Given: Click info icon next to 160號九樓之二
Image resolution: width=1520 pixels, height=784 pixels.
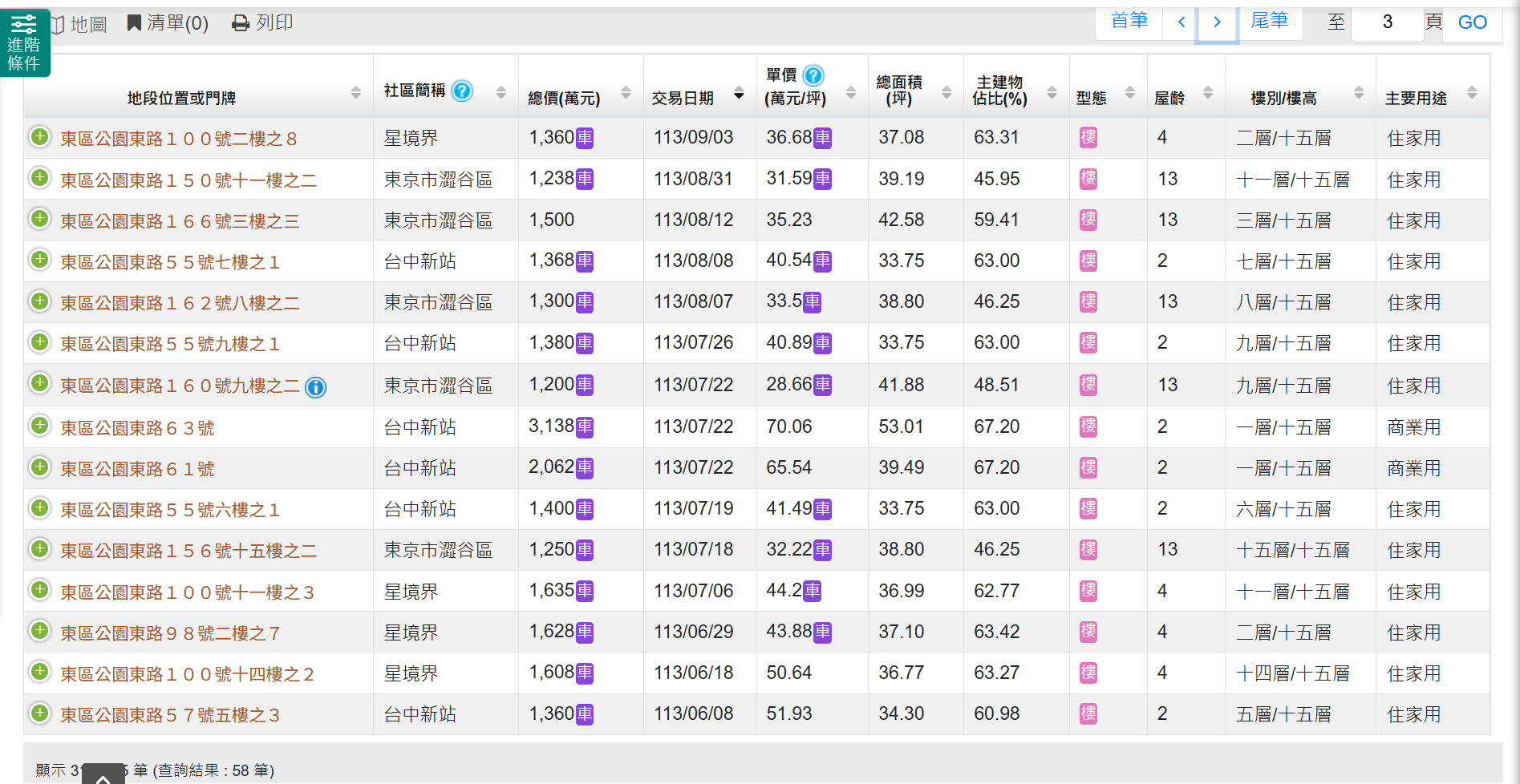Looking at the screenshot, I should 316,388.
